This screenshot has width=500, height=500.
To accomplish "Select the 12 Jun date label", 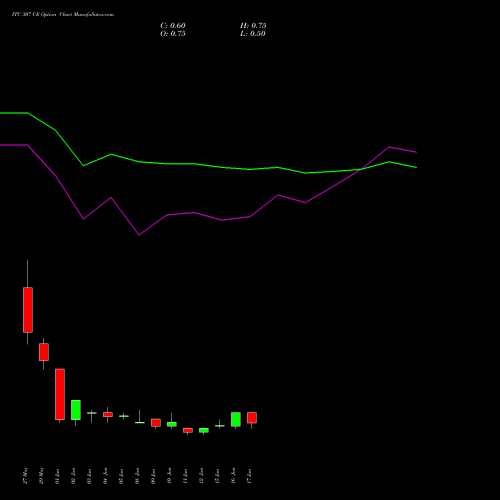I will pyautogui.click(x=202, y=476).
